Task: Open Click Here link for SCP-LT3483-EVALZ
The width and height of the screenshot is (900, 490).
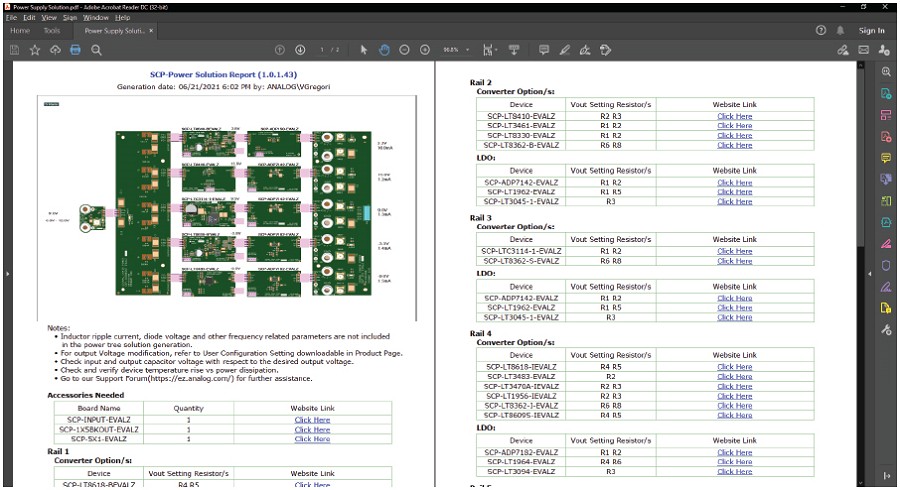Action: coord(735,376)
